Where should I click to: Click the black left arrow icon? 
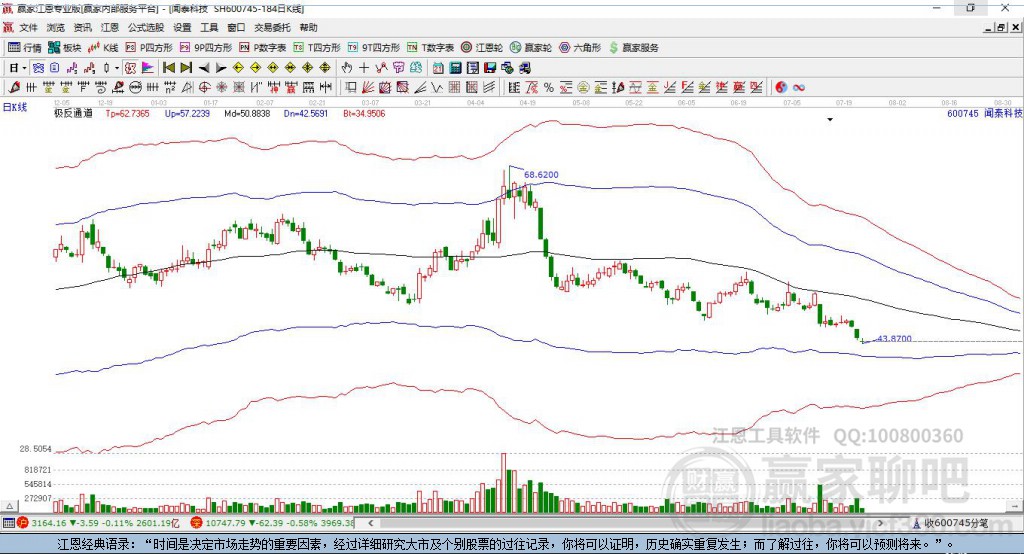click(x=204, y=68)
